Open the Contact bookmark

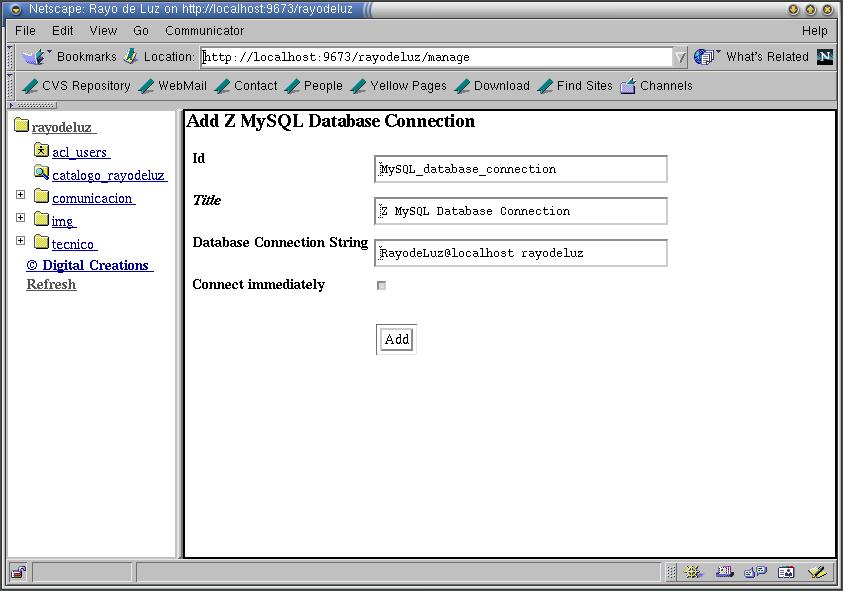246,86
